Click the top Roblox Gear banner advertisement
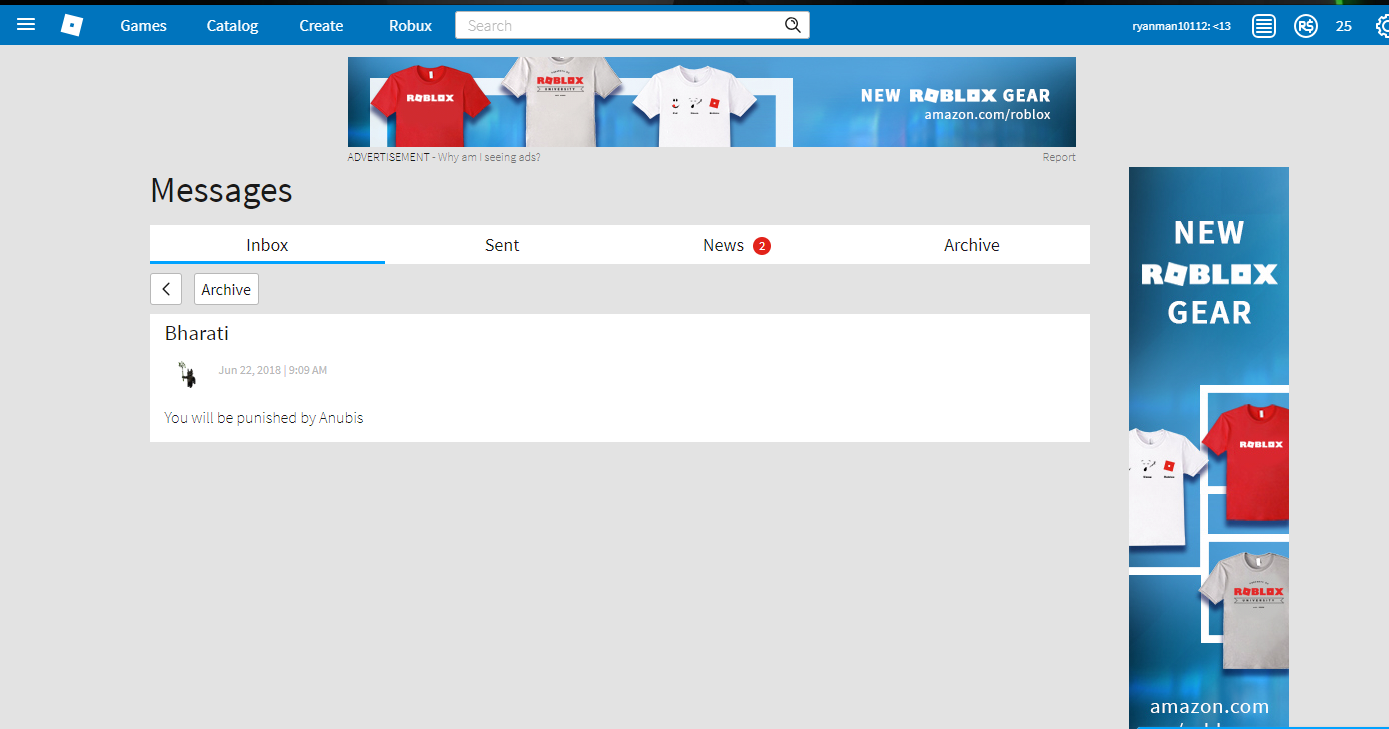Viewport: 1389px width, 729px height. pyautogui.click(x=712, y=102)
